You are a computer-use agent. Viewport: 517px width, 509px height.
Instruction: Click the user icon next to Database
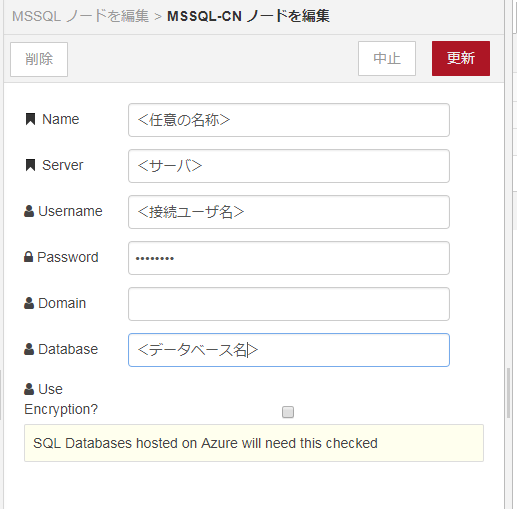[29, 349]
